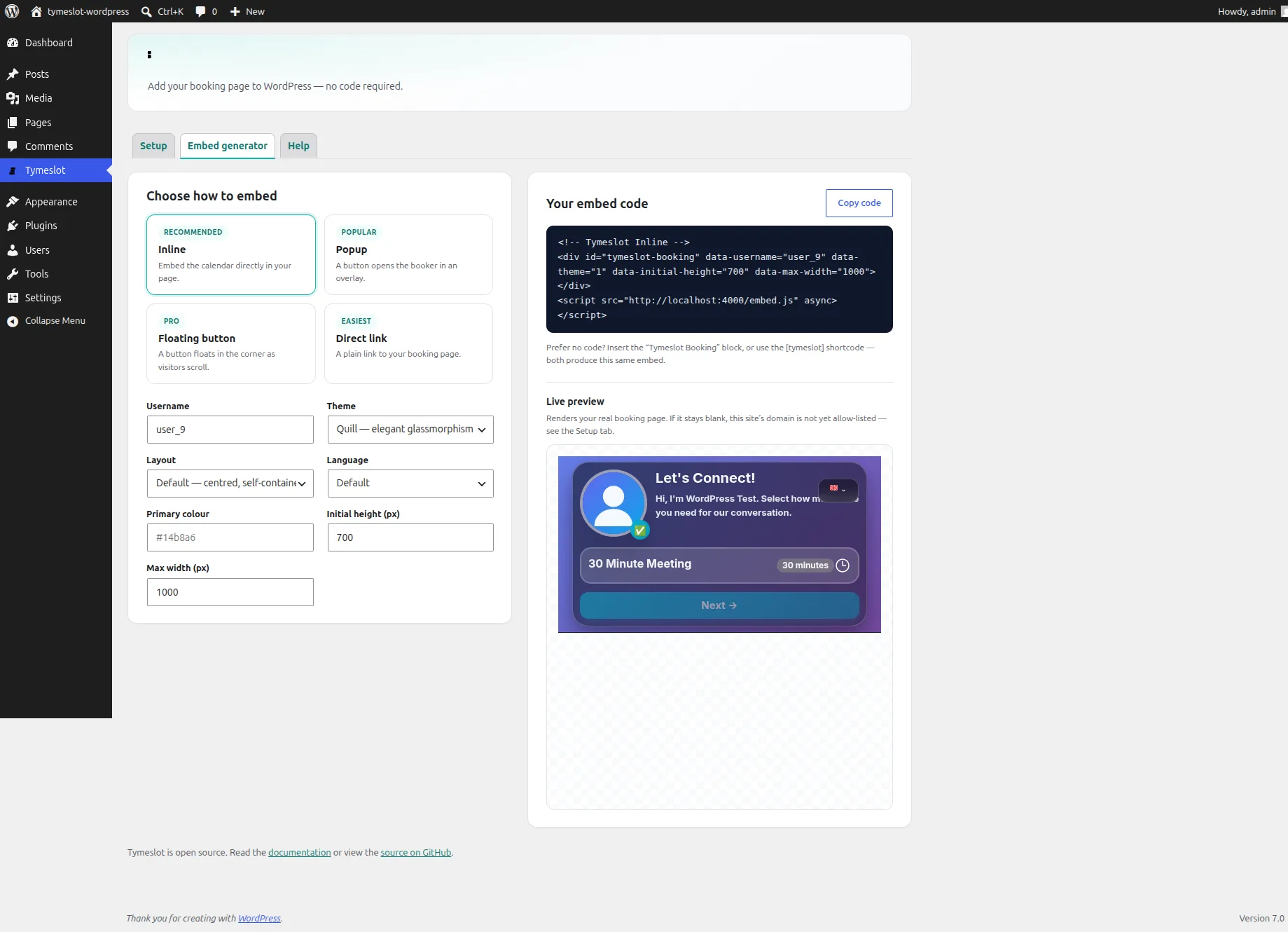Click the Settings sliders icon
1288x932 pixels.
tap(13, 298)
